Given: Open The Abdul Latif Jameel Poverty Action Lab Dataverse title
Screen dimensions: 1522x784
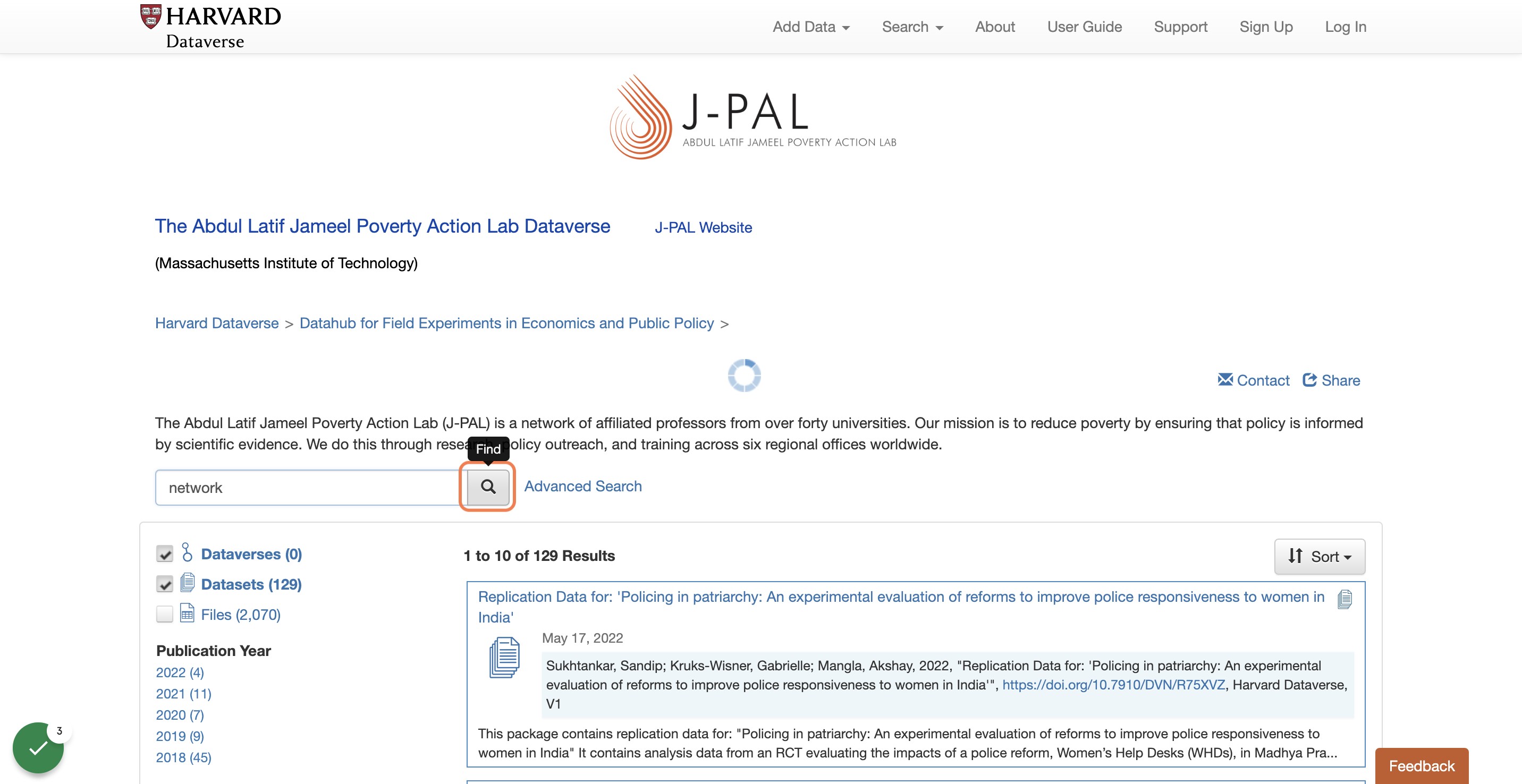Looking at the screenshot, I should (382, 226).
